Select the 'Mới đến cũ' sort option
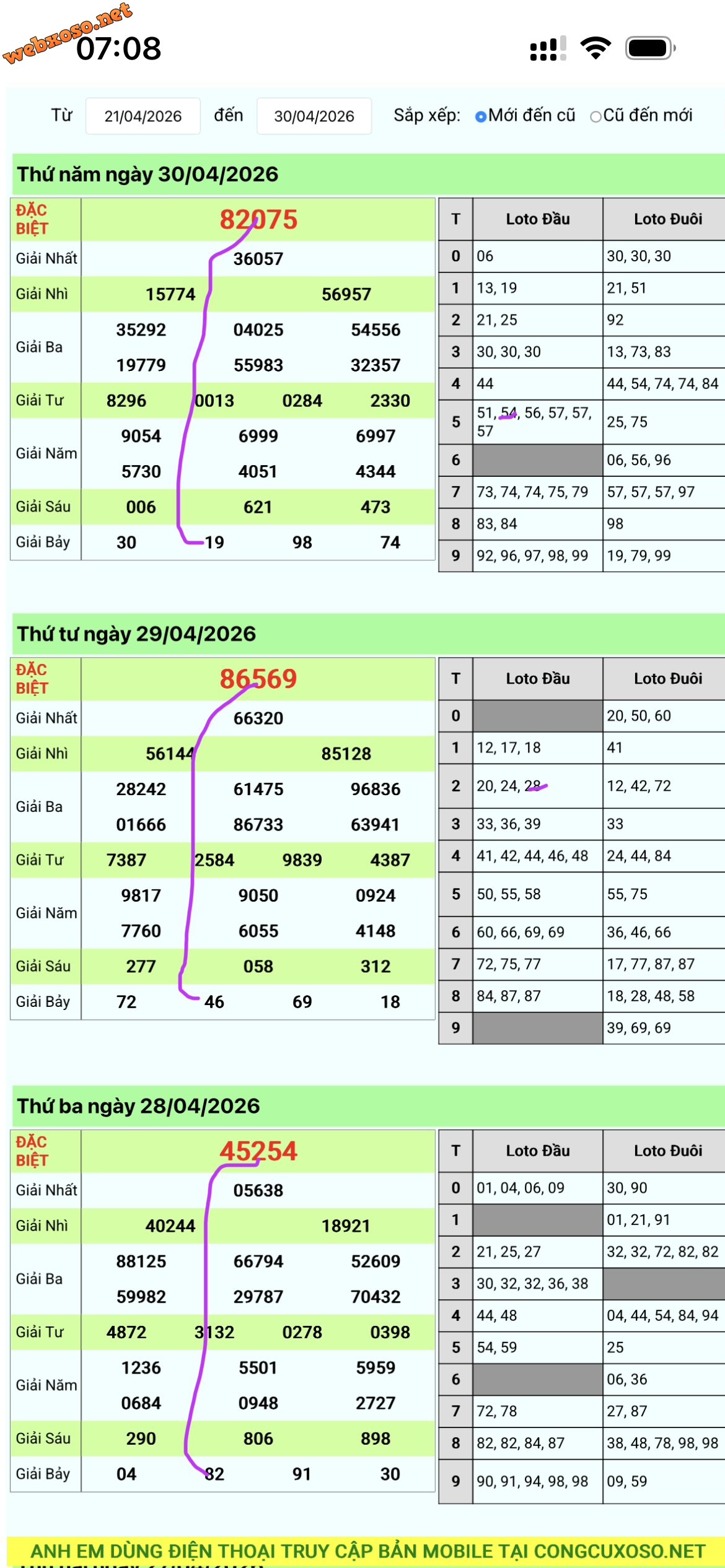 click(x=525, y=115)
